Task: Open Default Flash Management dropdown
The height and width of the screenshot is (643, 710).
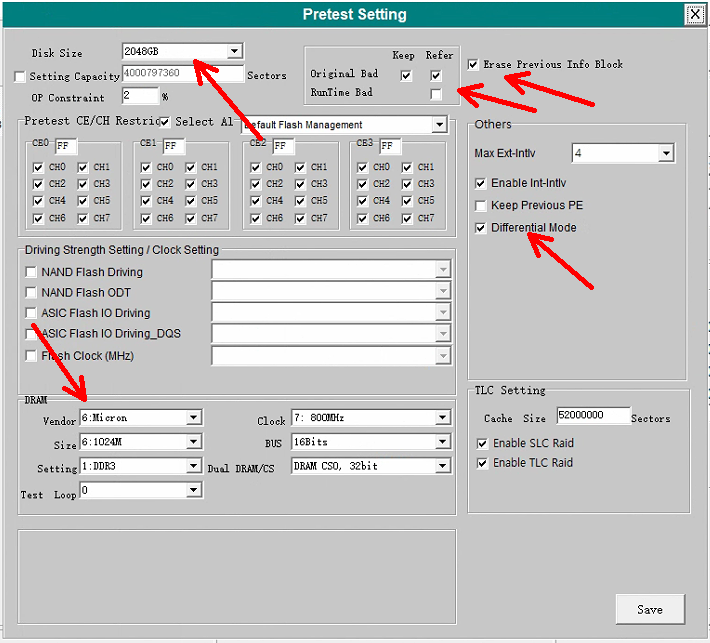Action: pyautogui.click(x=439, y=125)
